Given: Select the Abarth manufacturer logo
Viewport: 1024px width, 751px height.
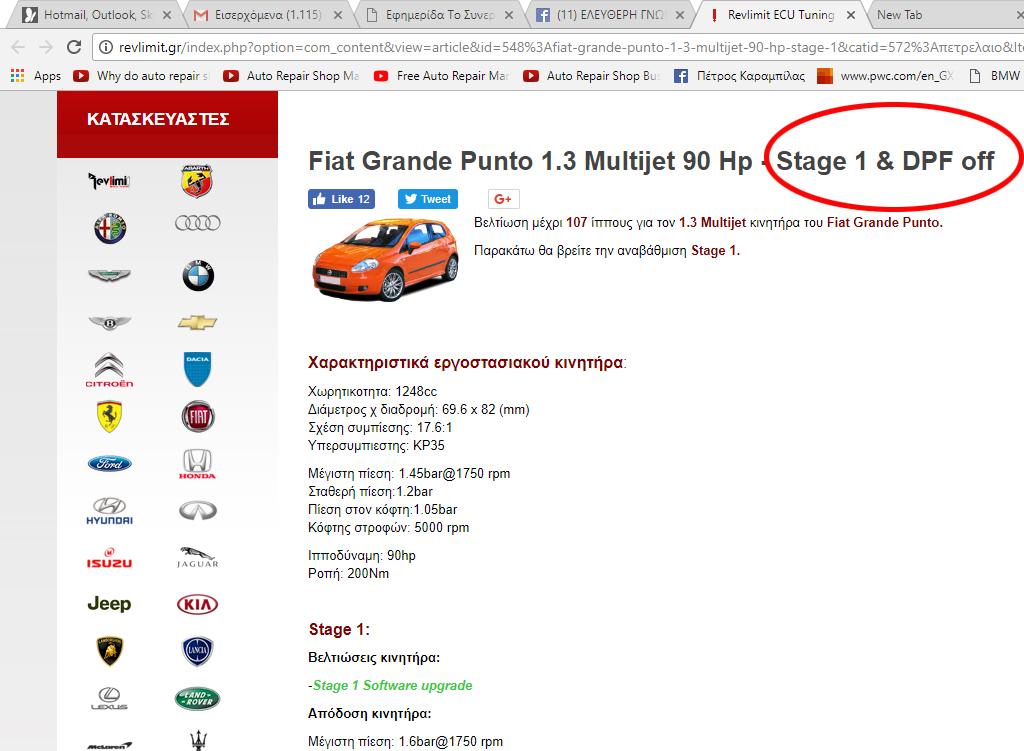Looking at the screenshot, I should [197, 181].
